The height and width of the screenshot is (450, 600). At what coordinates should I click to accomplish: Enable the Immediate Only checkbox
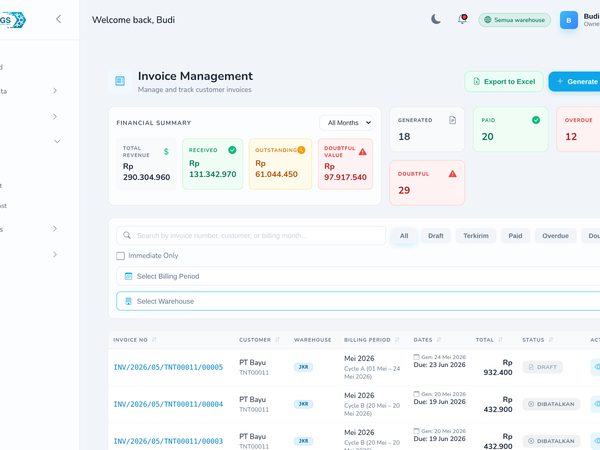[x=121, y=256]
